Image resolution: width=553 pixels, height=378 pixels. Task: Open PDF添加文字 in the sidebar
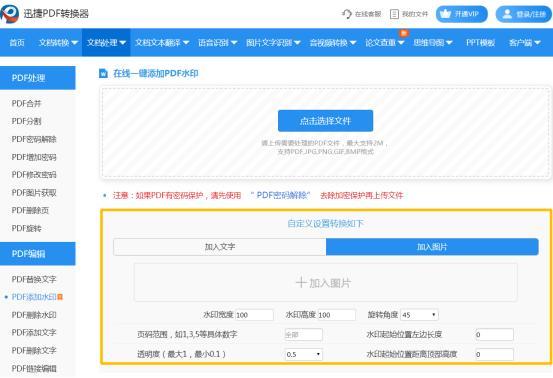click(34, 333)
